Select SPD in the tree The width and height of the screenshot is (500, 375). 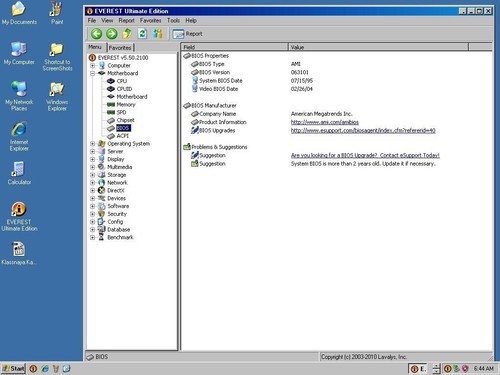pyautogui.click(x=121, y=112)
